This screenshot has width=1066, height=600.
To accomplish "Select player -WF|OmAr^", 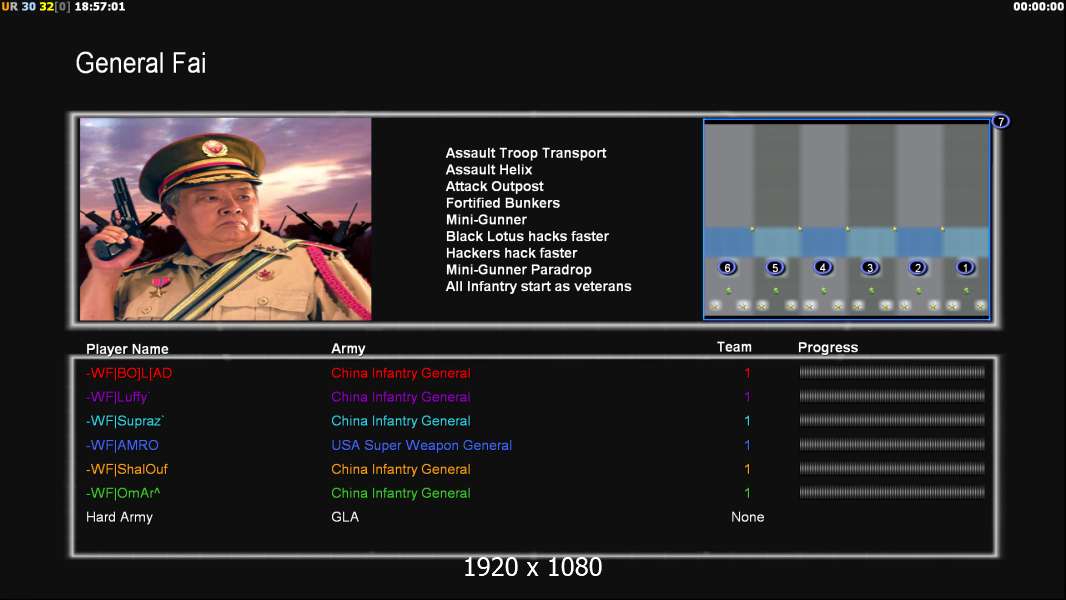I will (123, 493).
